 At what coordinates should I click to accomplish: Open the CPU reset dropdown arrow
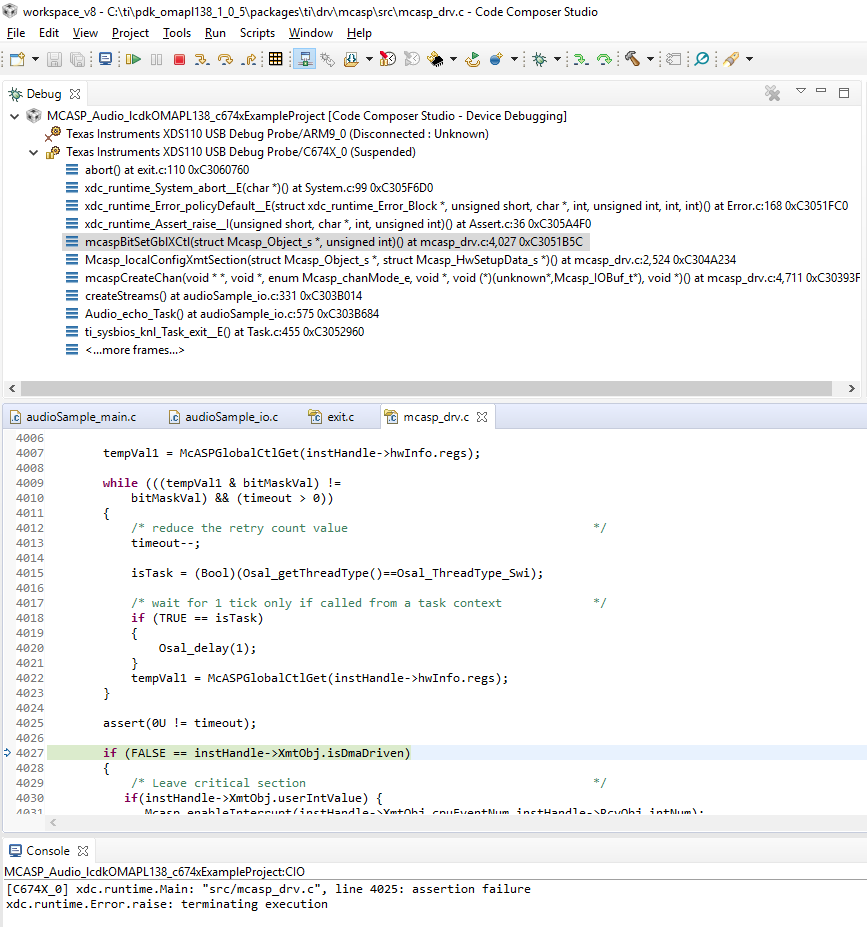(x=453, y=59)
